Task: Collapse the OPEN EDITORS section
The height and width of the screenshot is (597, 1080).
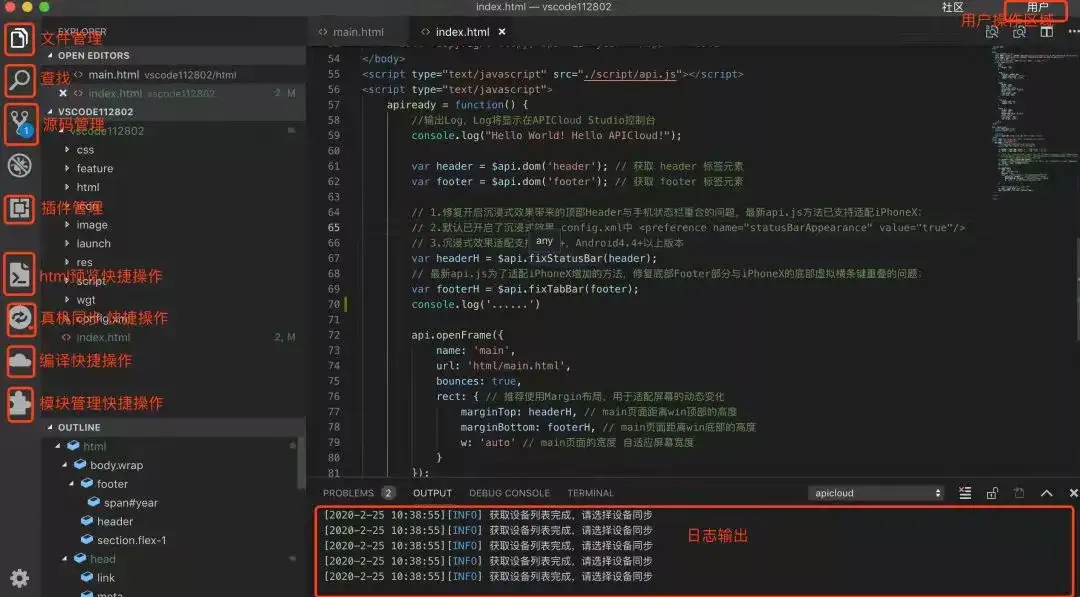Action: pos(50,55)
